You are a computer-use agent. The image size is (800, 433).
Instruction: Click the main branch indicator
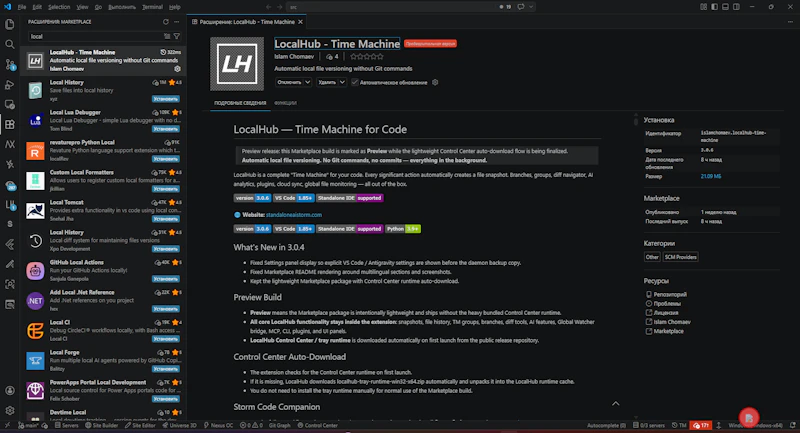click(29, 425)
